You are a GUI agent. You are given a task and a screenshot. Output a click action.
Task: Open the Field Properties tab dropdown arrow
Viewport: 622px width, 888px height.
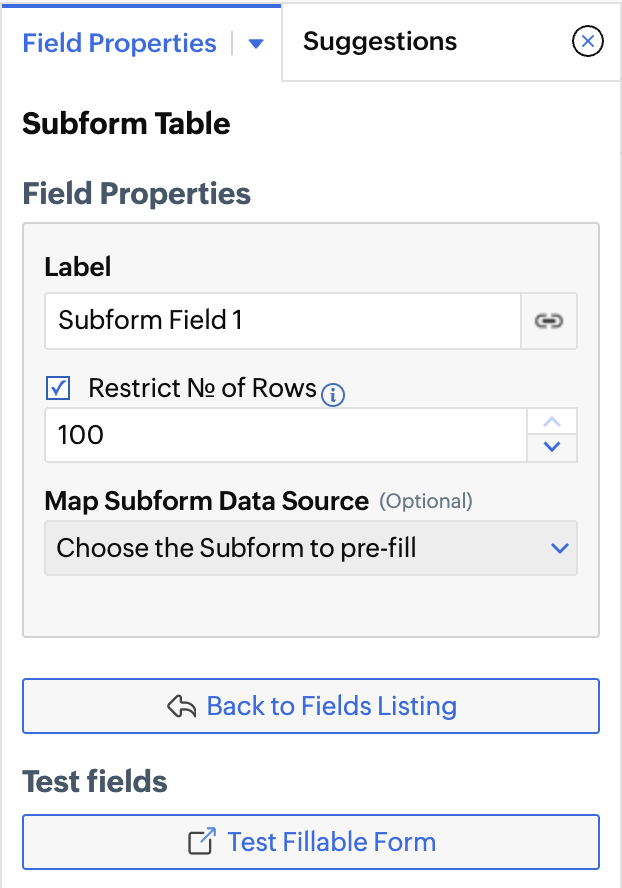(x=256, y=44)
